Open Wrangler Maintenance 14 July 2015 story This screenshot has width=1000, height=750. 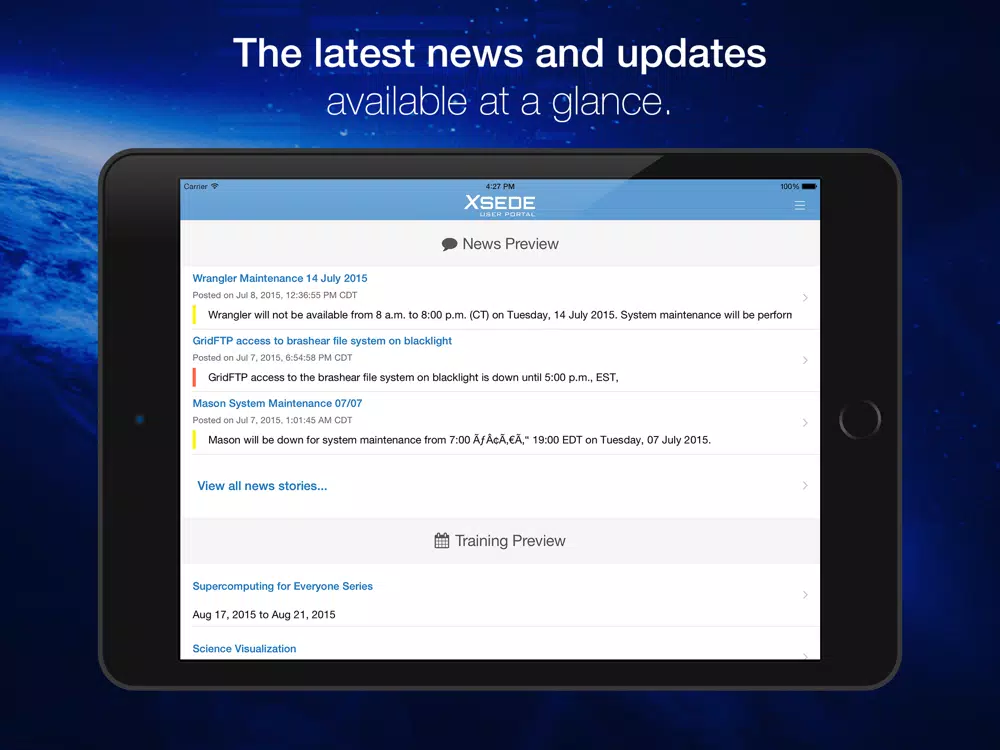point(280,279)
